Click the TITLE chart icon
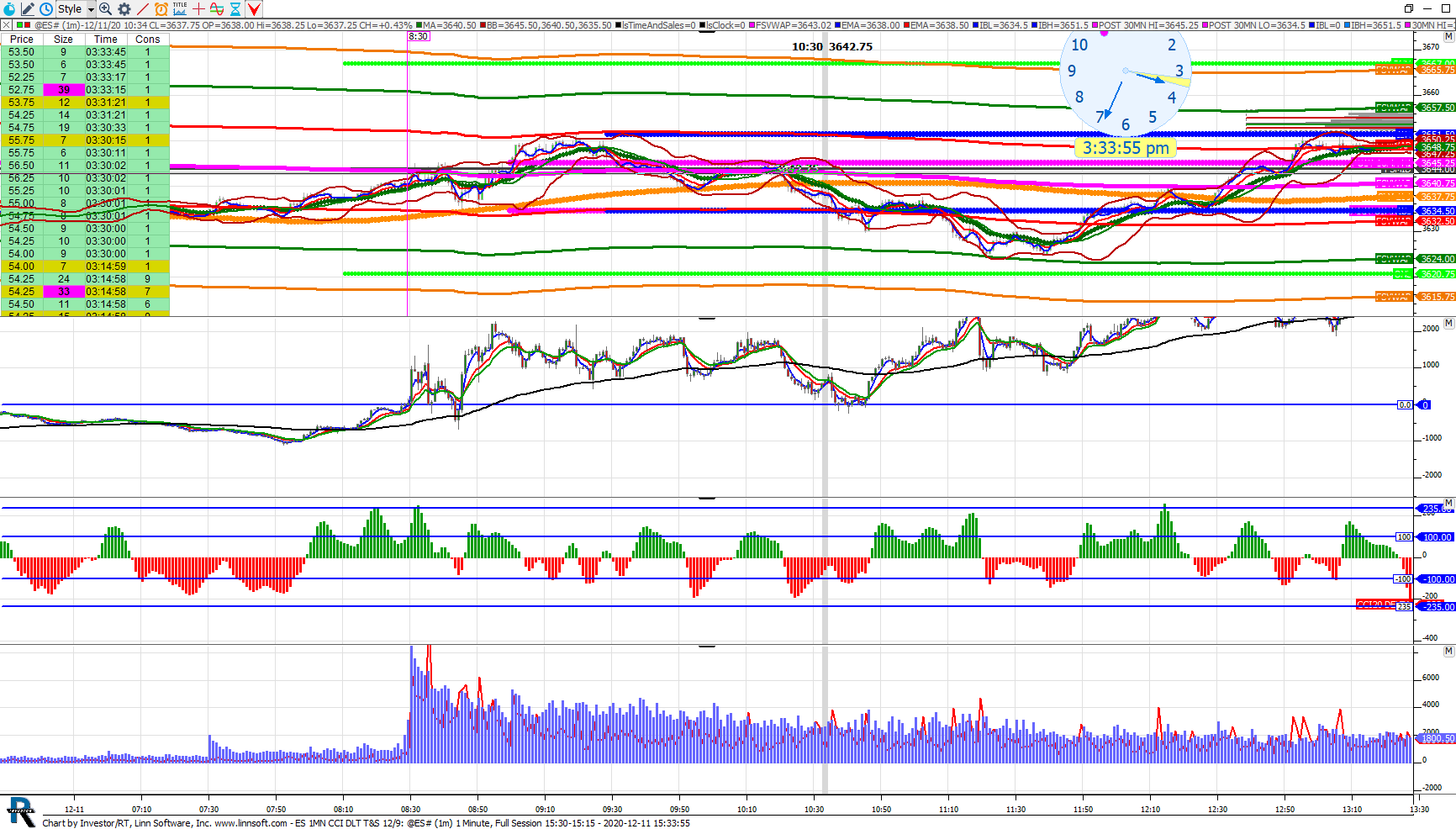The width and height of the screenshot is (1456, 829). [180, 8]
